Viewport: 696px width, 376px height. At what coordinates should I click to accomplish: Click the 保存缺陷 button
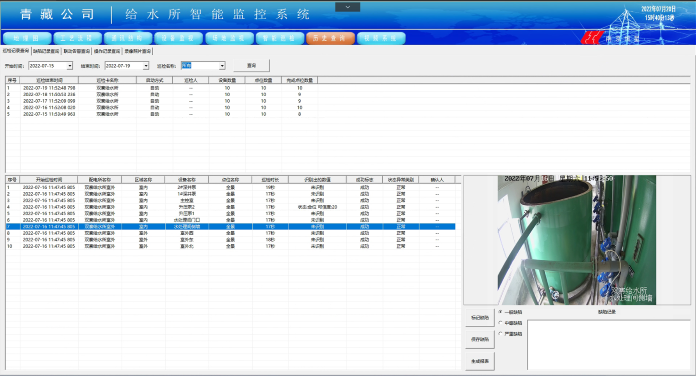click(x=480, y=339)
